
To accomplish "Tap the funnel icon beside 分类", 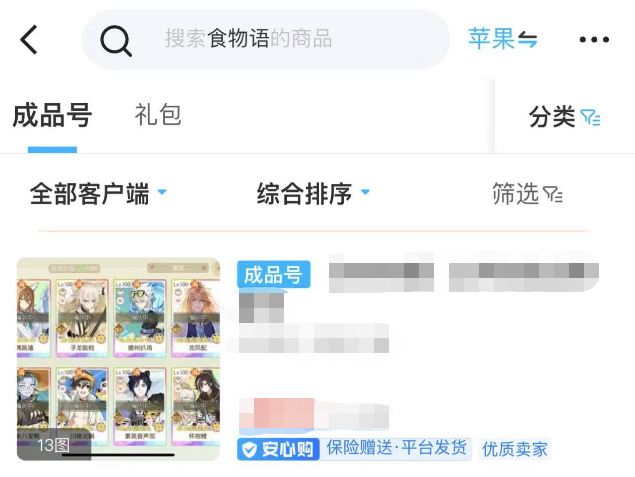I will pyautogui.click(x=590, y=117).
